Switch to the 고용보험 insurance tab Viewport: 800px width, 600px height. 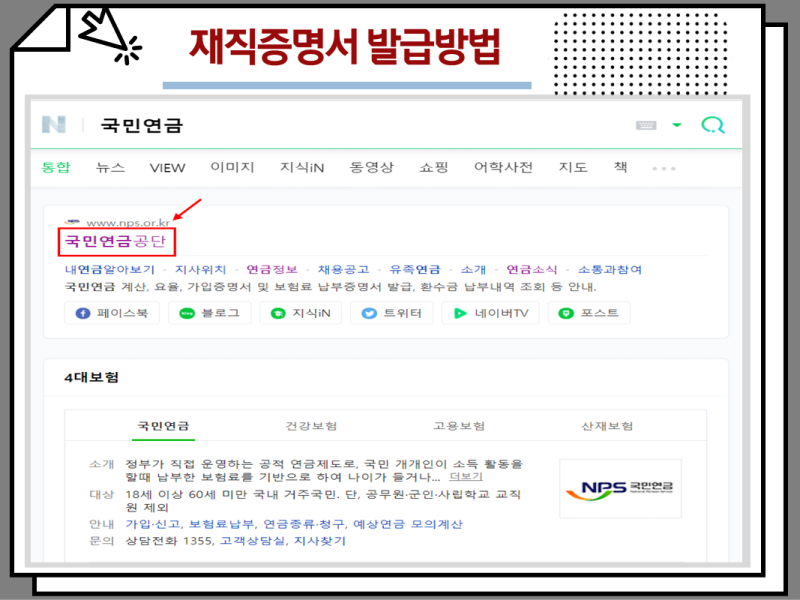tap(459, 426)
